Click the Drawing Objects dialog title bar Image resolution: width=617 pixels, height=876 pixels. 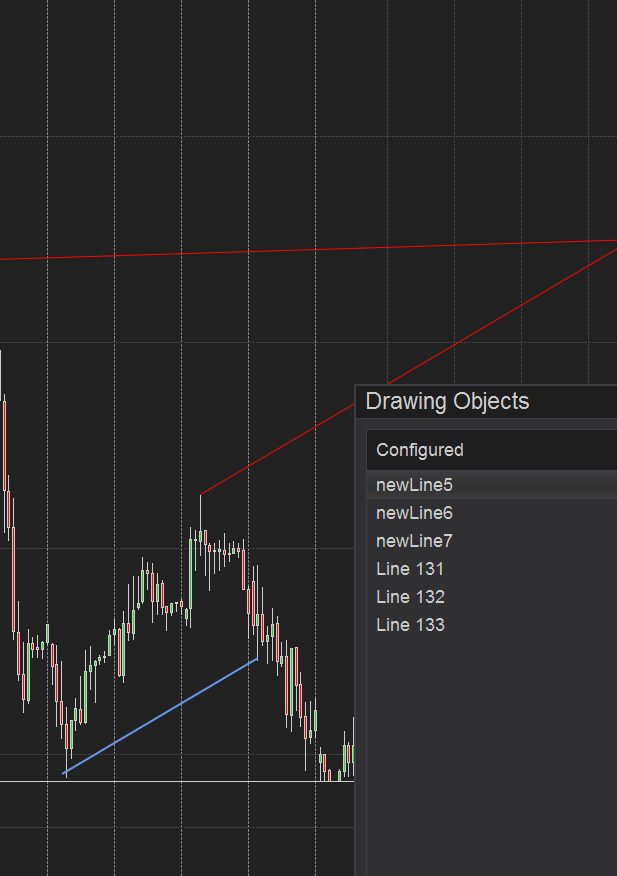click(486, 401)
